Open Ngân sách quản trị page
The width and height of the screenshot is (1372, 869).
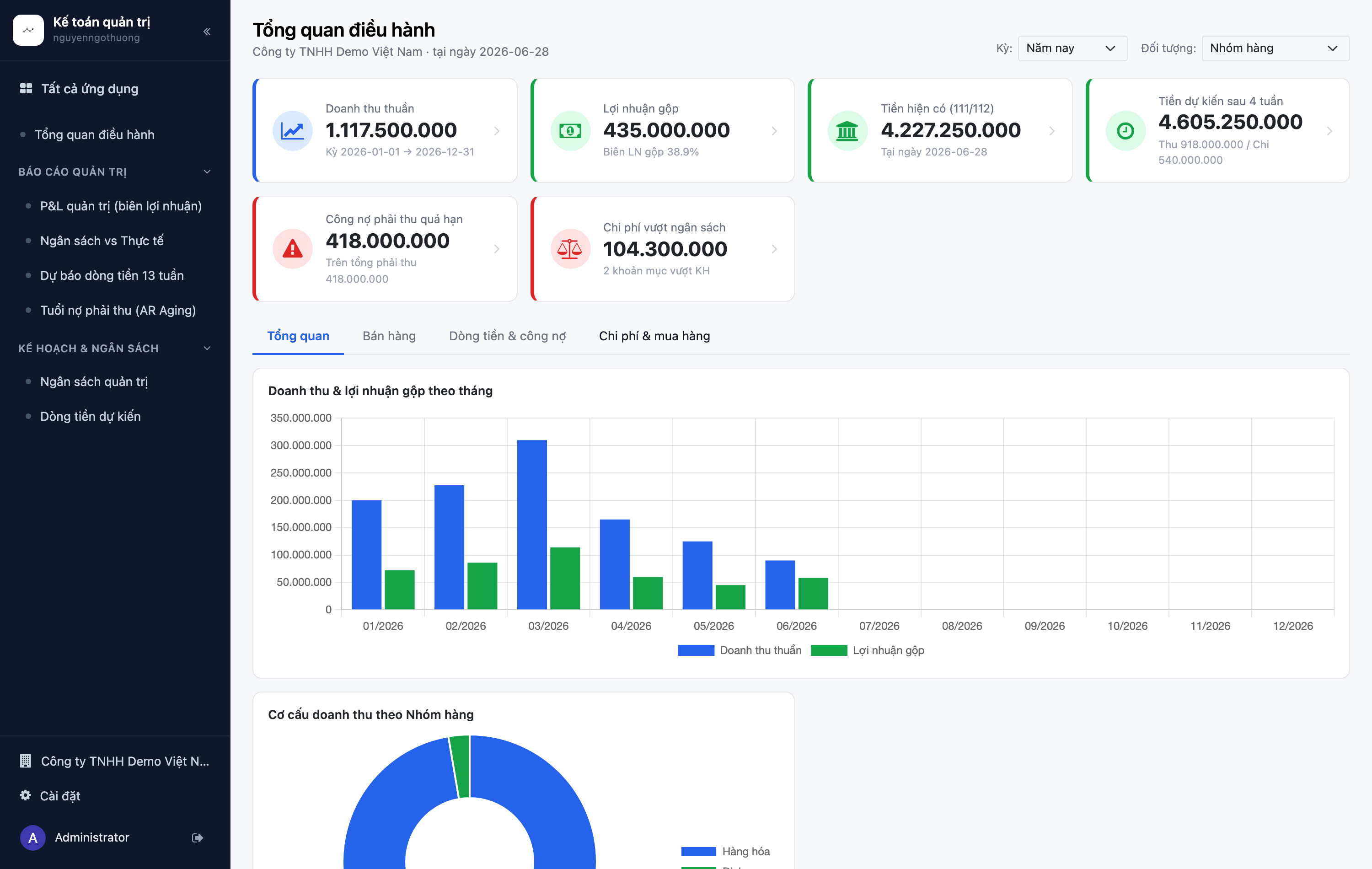coord(94,381)
